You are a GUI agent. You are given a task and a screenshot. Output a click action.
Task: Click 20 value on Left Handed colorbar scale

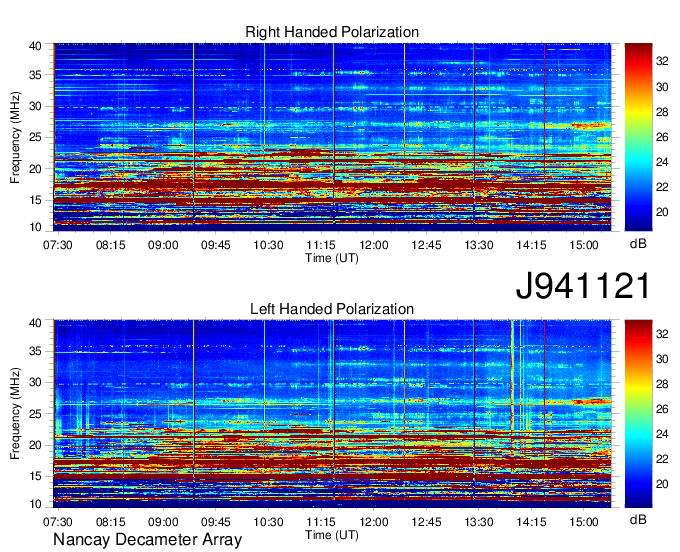click(x=662, y=484)
